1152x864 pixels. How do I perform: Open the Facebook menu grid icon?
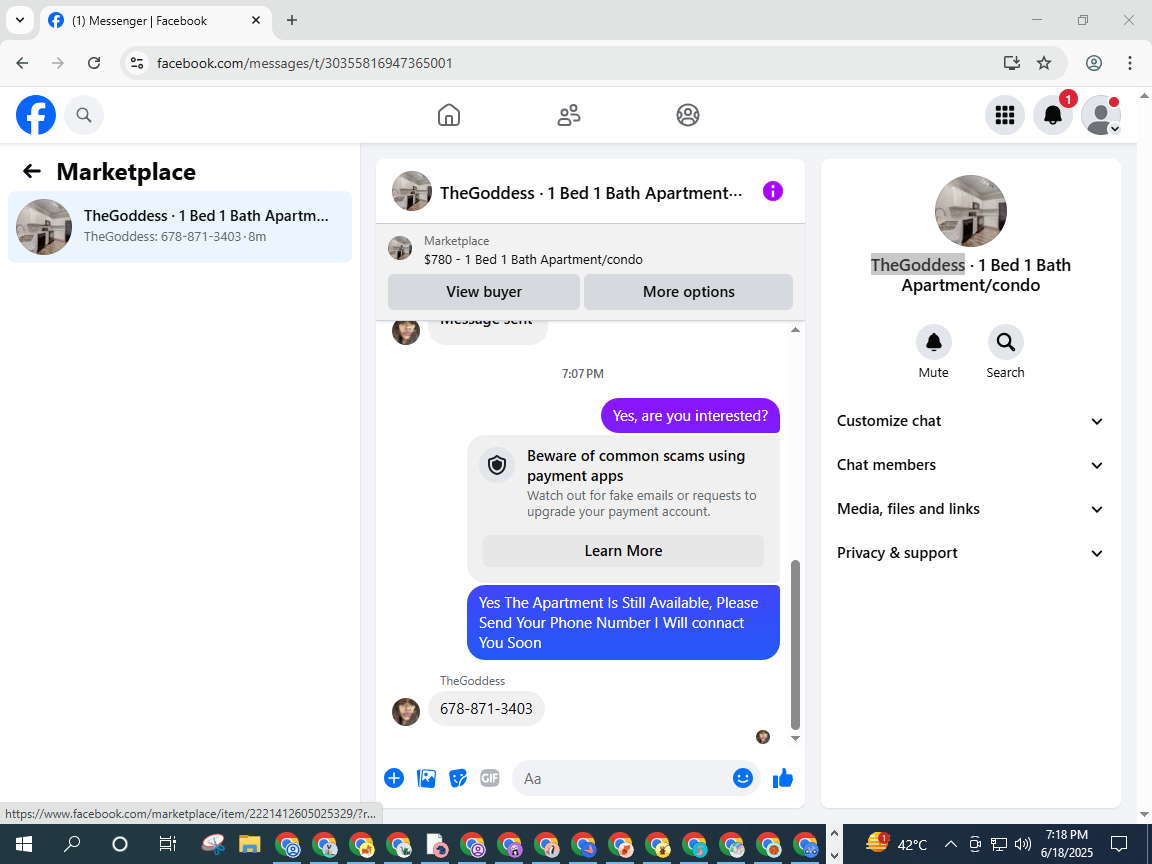(x=1004, y=115)
